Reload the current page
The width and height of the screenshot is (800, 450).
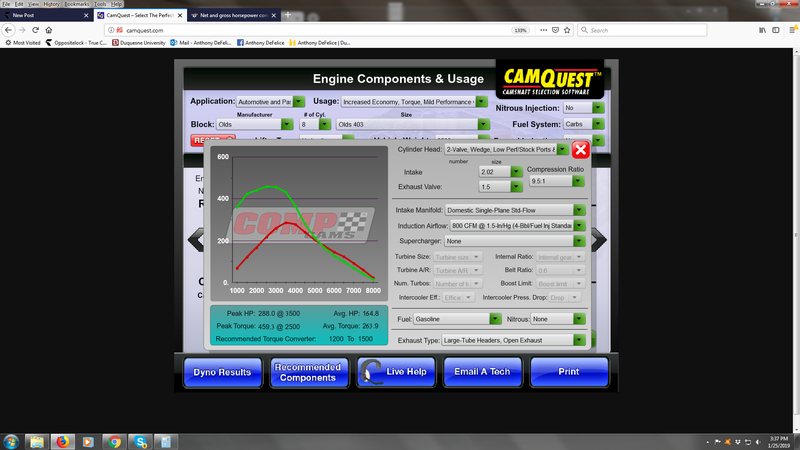click(x=35, y=30)
